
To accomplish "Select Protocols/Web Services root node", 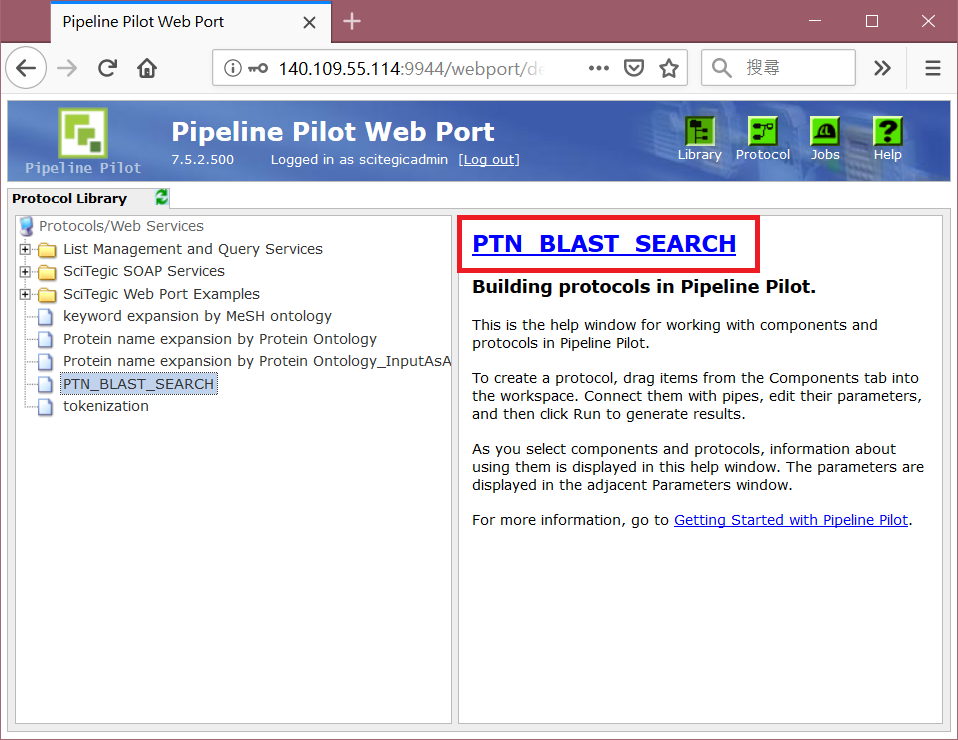I will click(x=121, y=226).
